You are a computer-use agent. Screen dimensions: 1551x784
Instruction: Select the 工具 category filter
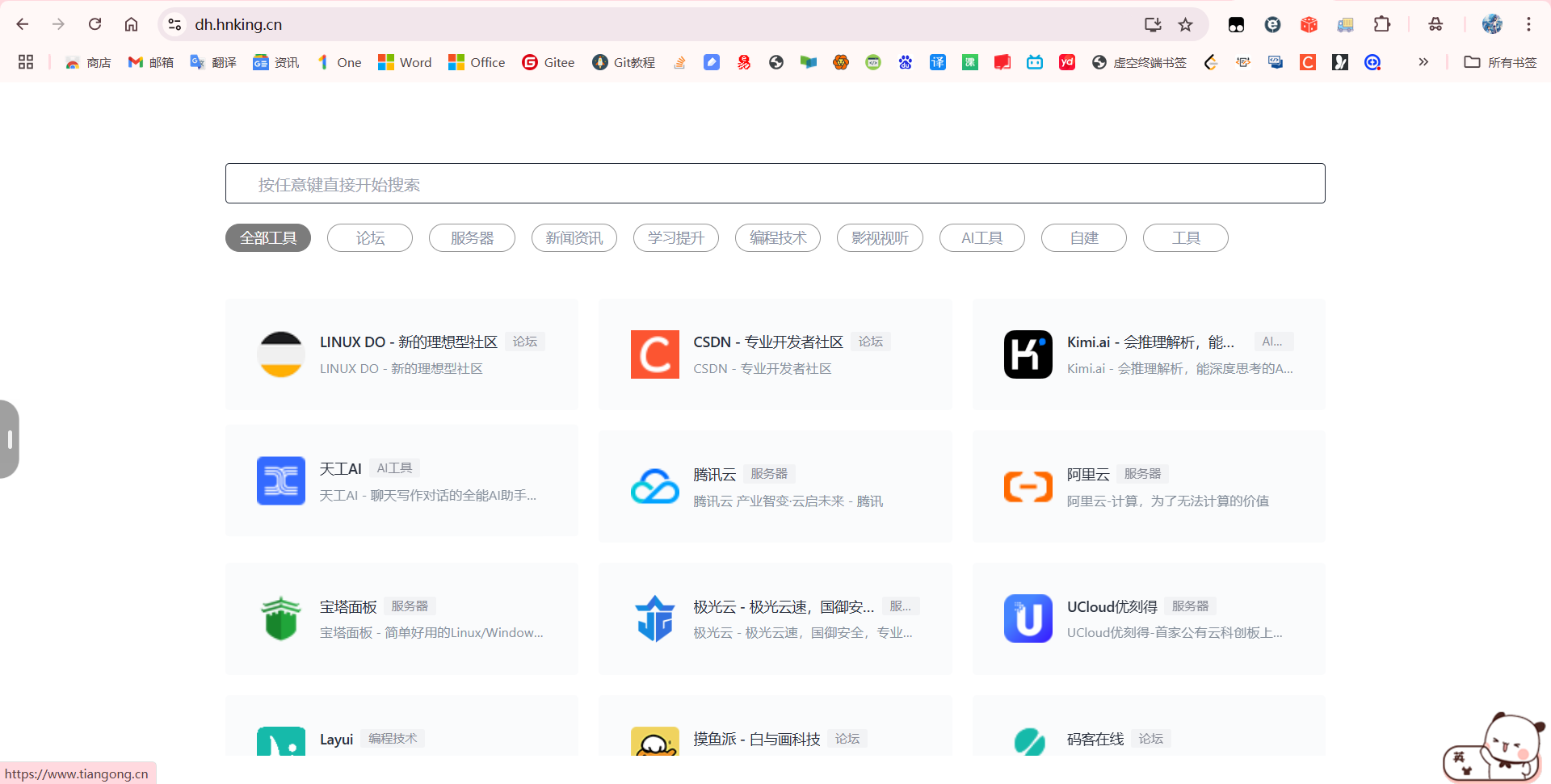pyautogui.click(x=1186, y=237)
